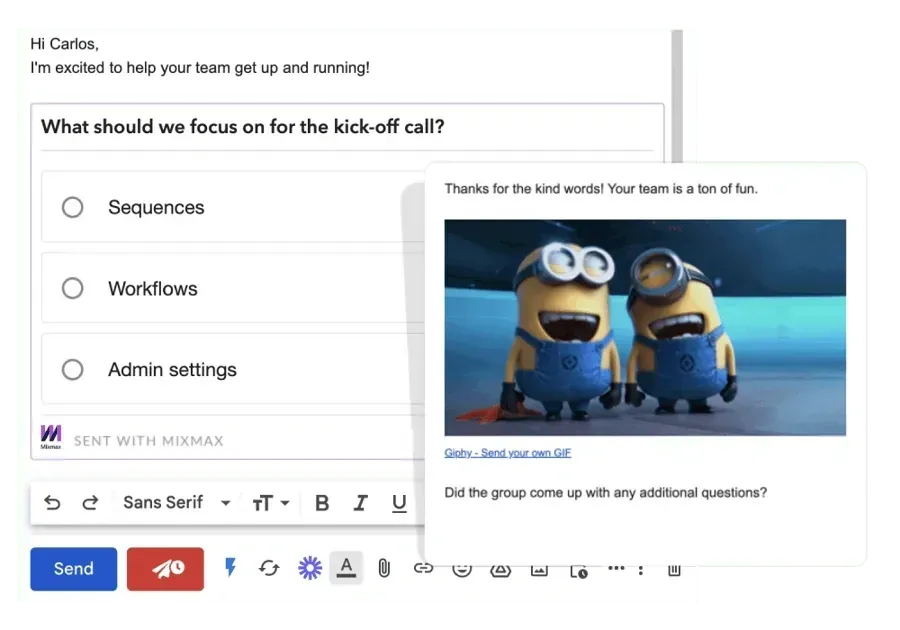Discard draft with the trash icon
This screenshot has height=630, width=900.
coord(674,570)
